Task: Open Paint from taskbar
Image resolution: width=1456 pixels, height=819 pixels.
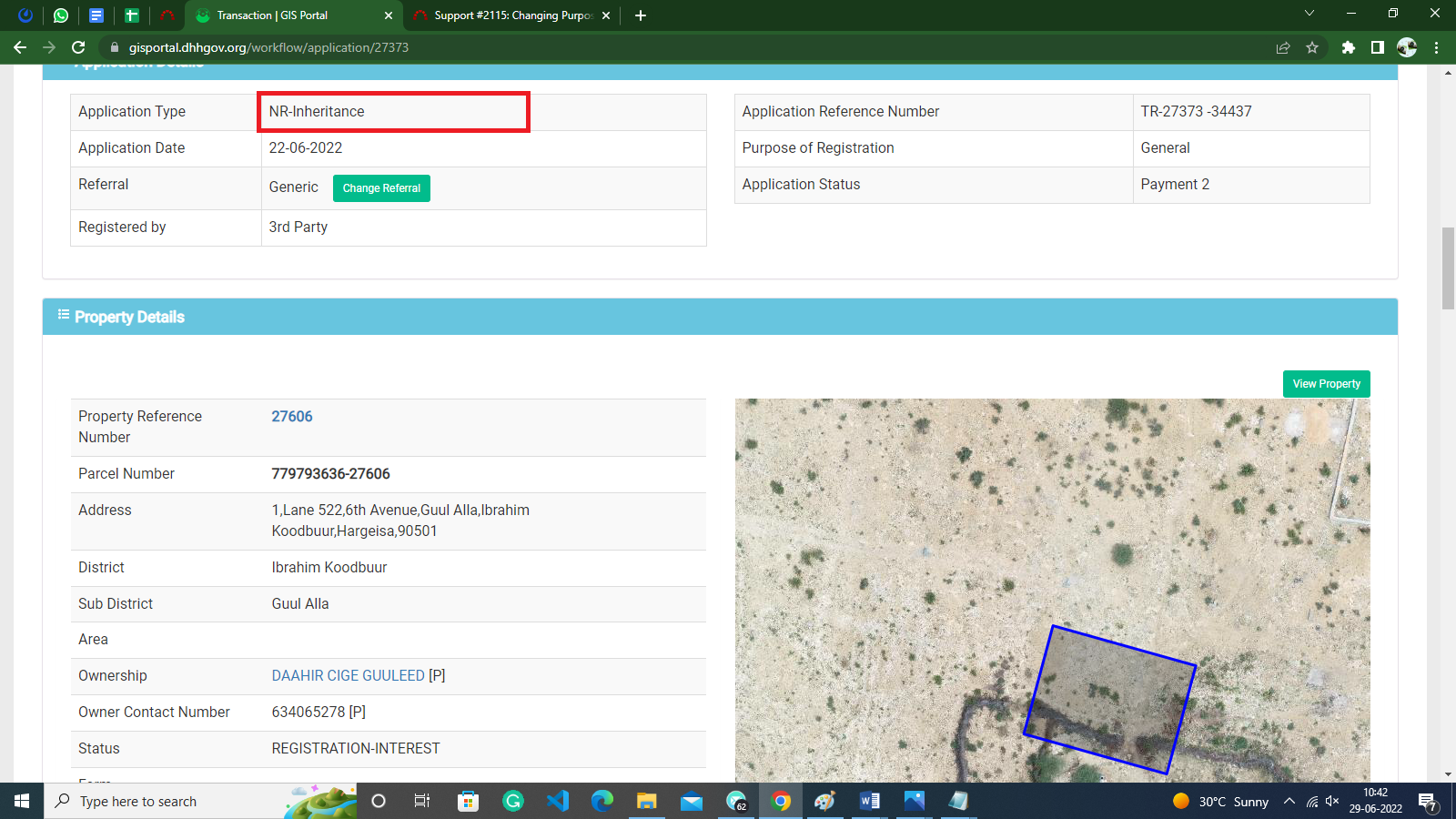Action: [825, 801]
